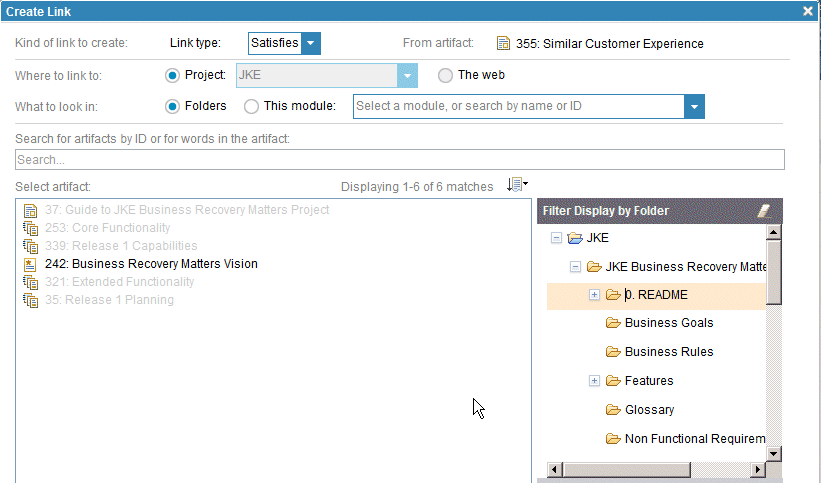The image size is (821, 483).
Task: Click the Non Functional Requirements folder icon
Action: pos(613,438)
